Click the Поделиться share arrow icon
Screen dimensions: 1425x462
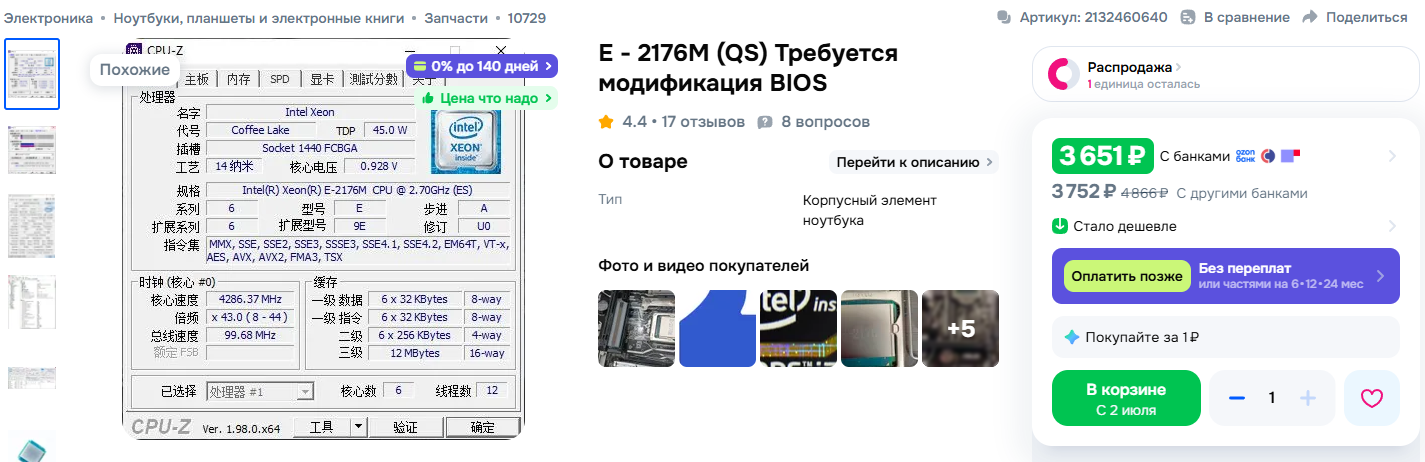coord(1310,17)
